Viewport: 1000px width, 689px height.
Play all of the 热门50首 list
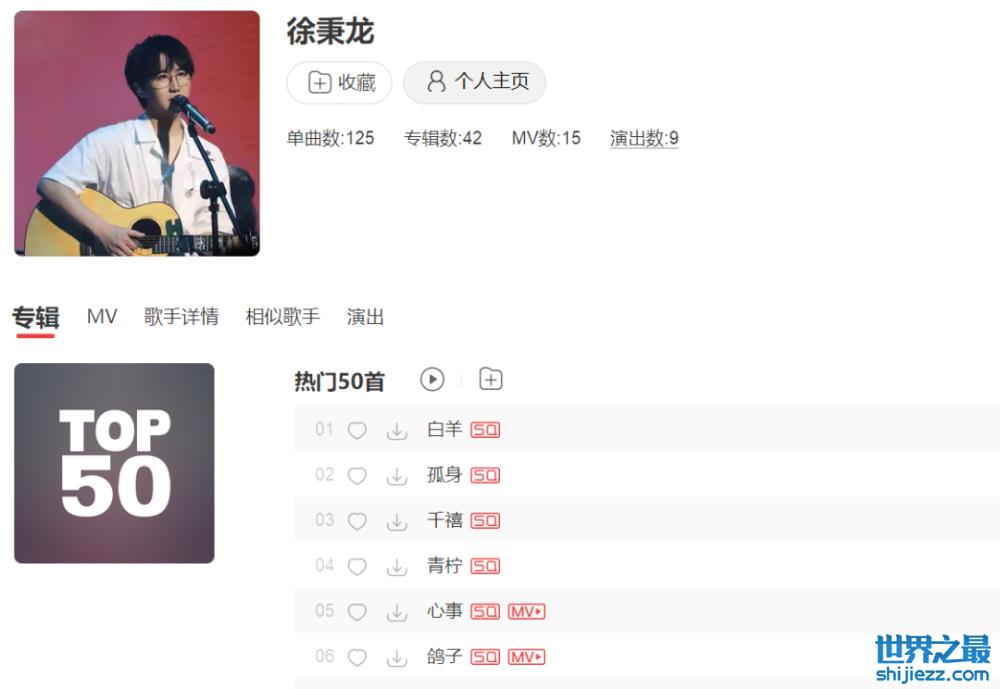(x=432, y=380)
